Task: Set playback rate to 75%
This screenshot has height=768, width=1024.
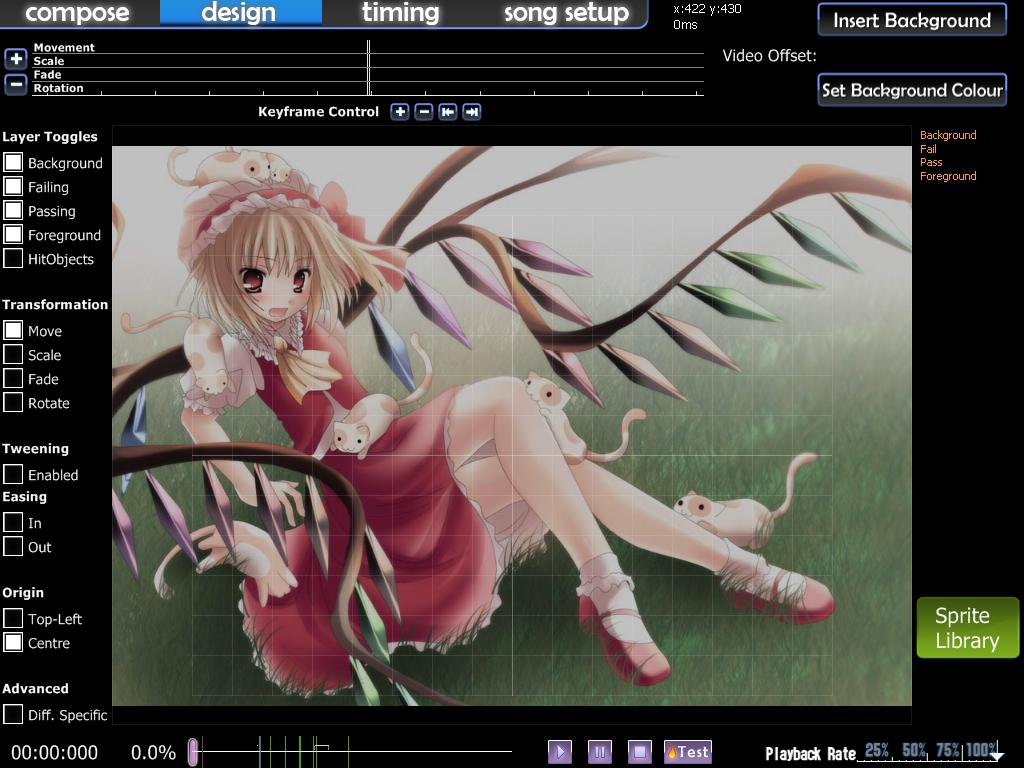Action: tap(948, 750)
